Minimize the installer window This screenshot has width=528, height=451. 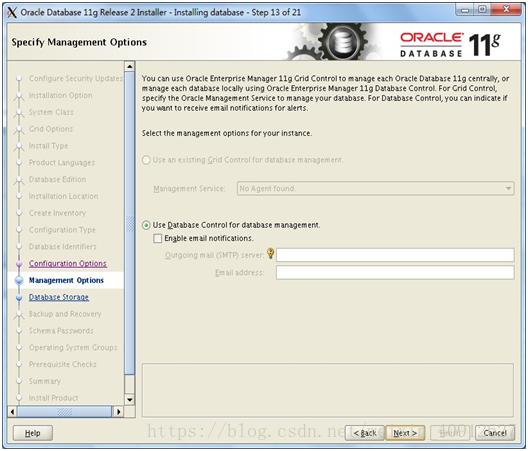pyautogui.click(x=465, y=10)
